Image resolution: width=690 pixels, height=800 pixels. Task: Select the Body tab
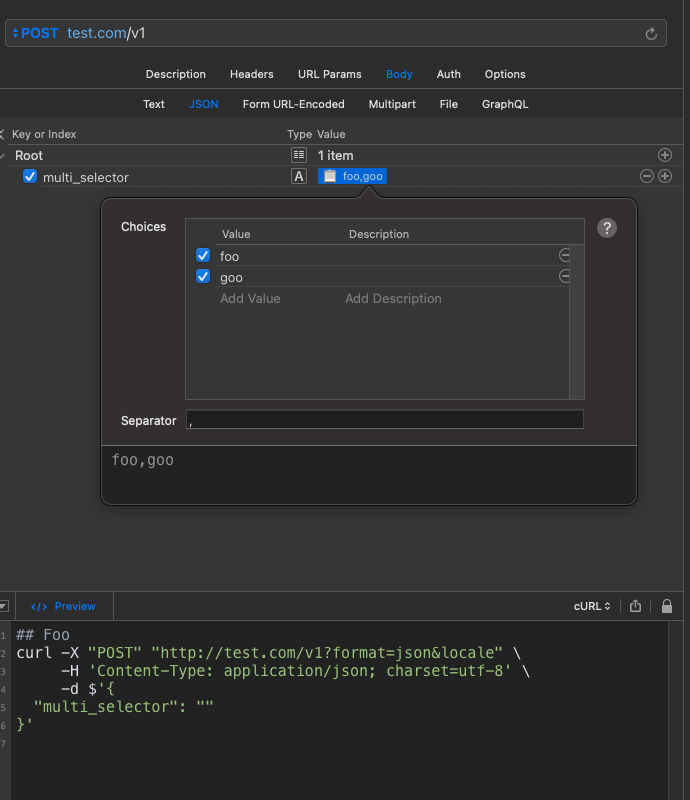pyautogui.click(x=399, y=74)
